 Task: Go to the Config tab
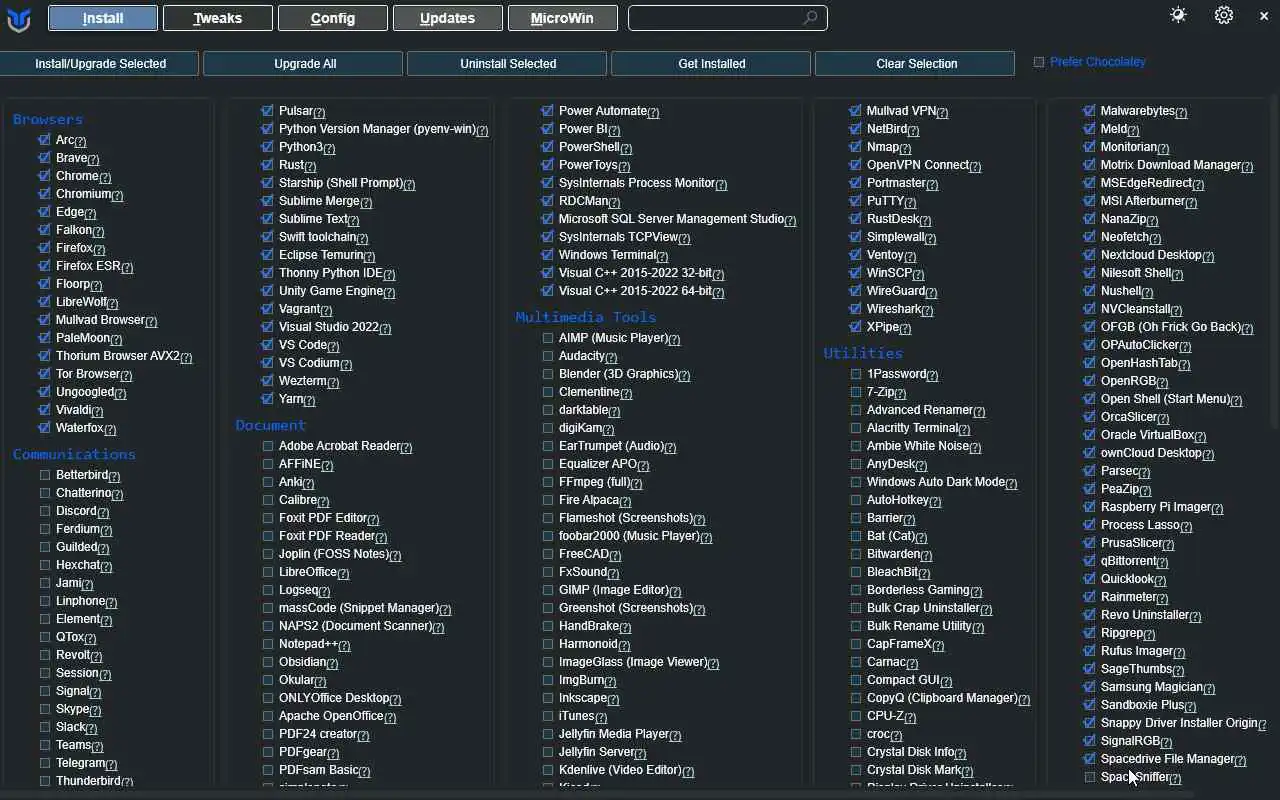click(x=333, y=18)
